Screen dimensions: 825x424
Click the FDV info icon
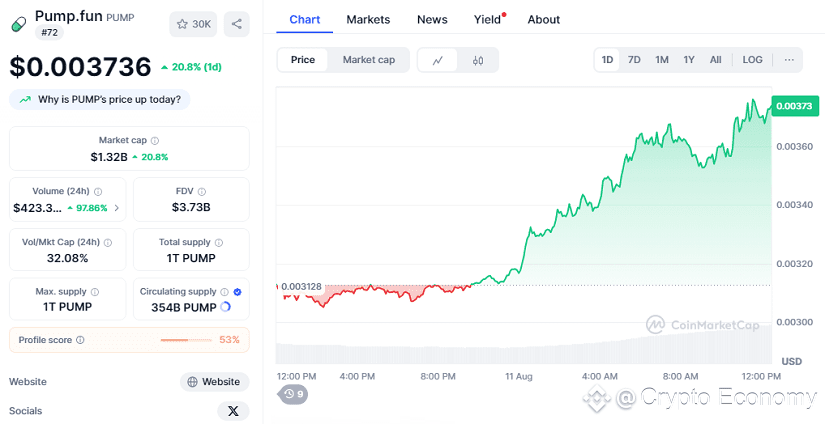202,191
